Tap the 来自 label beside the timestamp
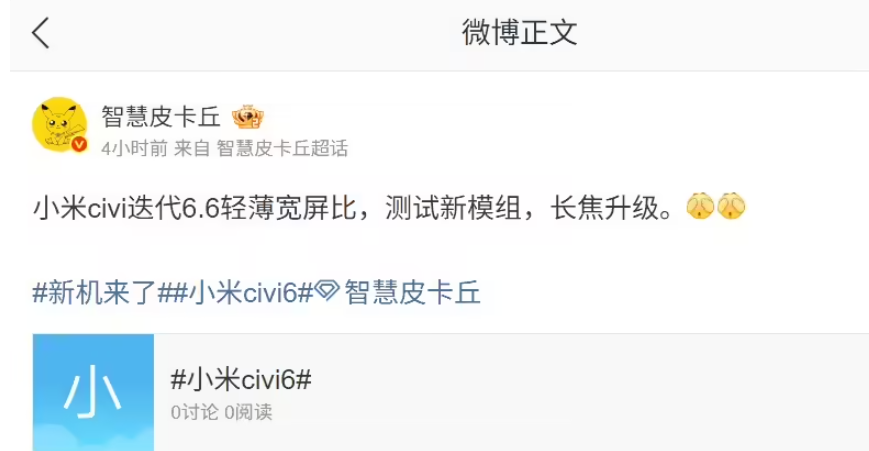Viewport: 869px width, 451px height. [192, 148]
